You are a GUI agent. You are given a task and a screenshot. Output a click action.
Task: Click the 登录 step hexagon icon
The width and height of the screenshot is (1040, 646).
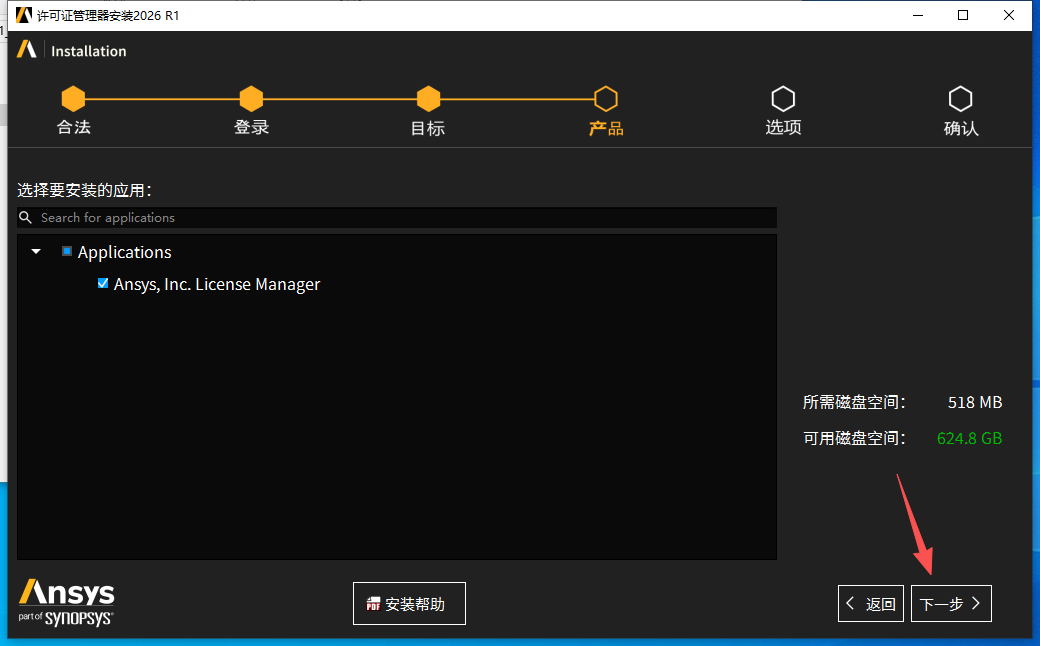coord(251,99)
